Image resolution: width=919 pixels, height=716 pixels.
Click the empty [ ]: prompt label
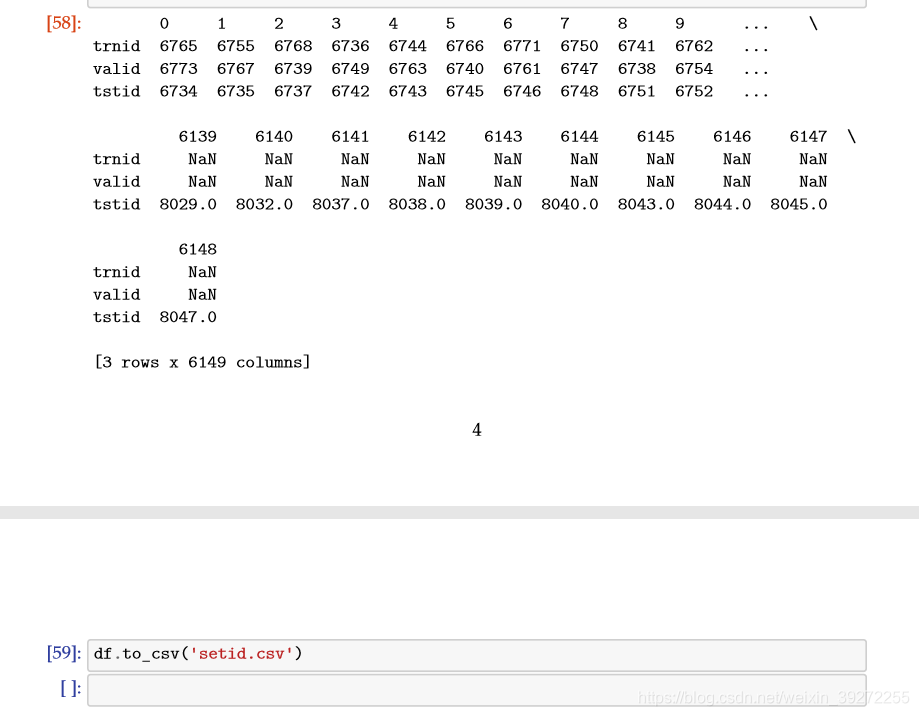[x=70, y=688]
